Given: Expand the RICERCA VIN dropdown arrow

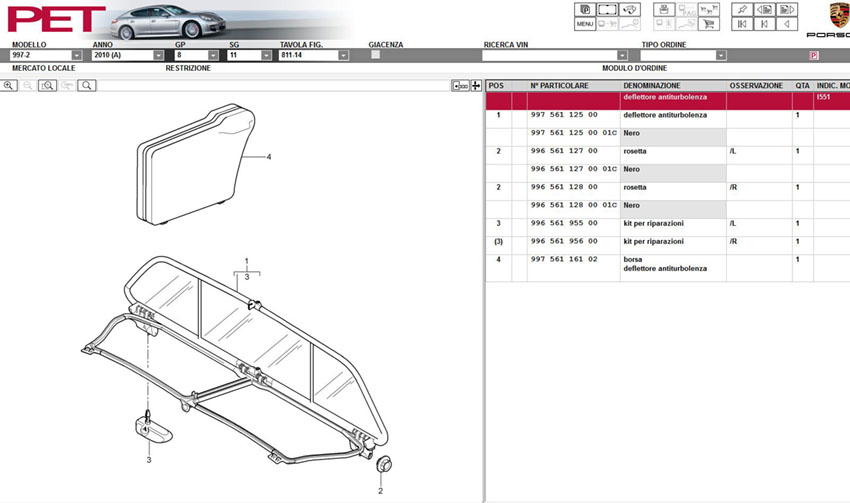Looking at the screenshot, I should point(622,55).
